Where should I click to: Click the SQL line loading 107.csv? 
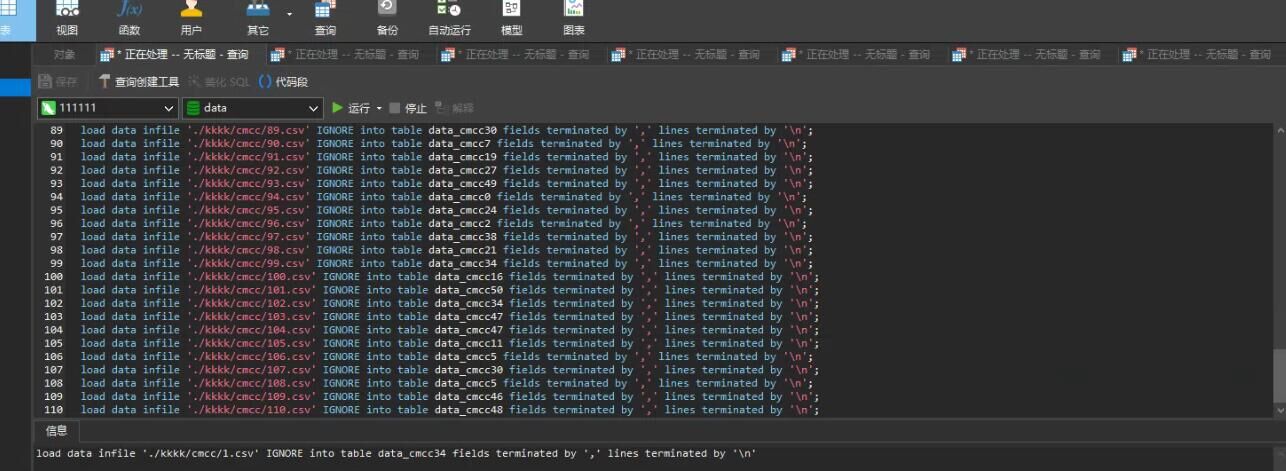pos(450,370)
